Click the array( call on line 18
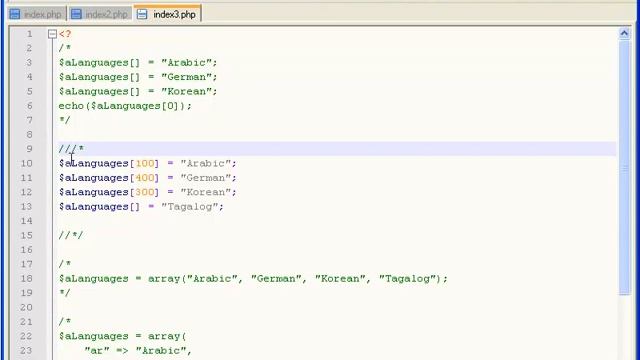 pos(167,279)
